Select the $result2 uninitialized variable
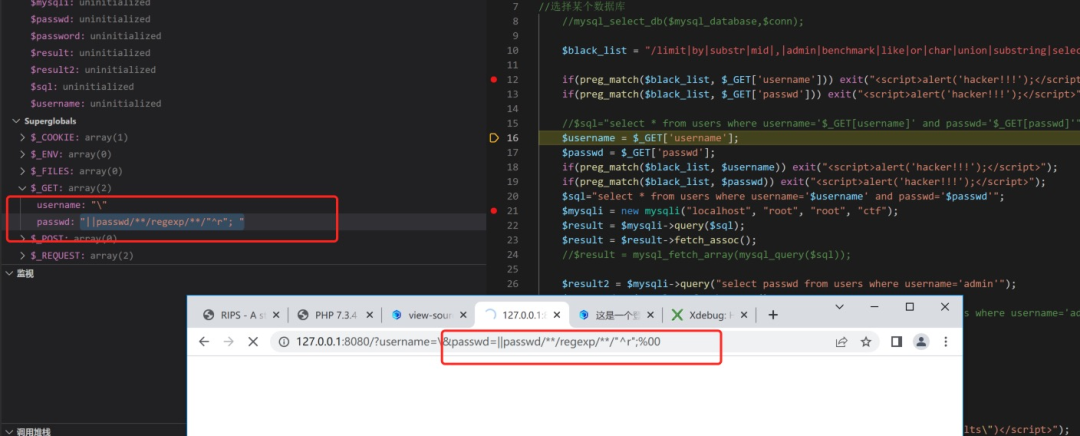Image resolution: width=1080 pixels, height=436 pixels. pyautogui.click(x=92, y=70)
